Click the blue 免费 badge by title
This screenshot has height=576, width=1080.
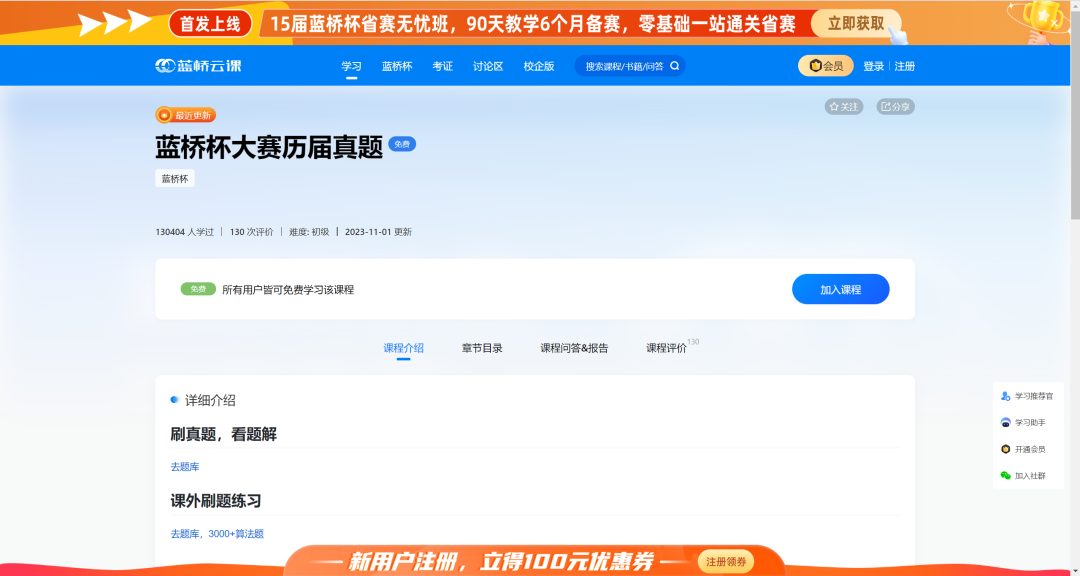pos(402,145)
